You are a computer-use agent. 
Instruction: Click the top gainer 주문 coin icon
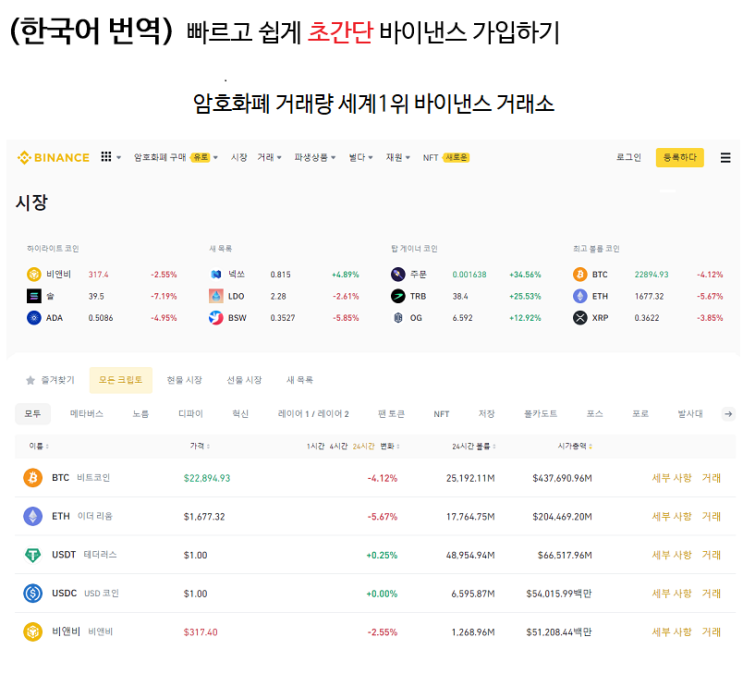(398, 274)
